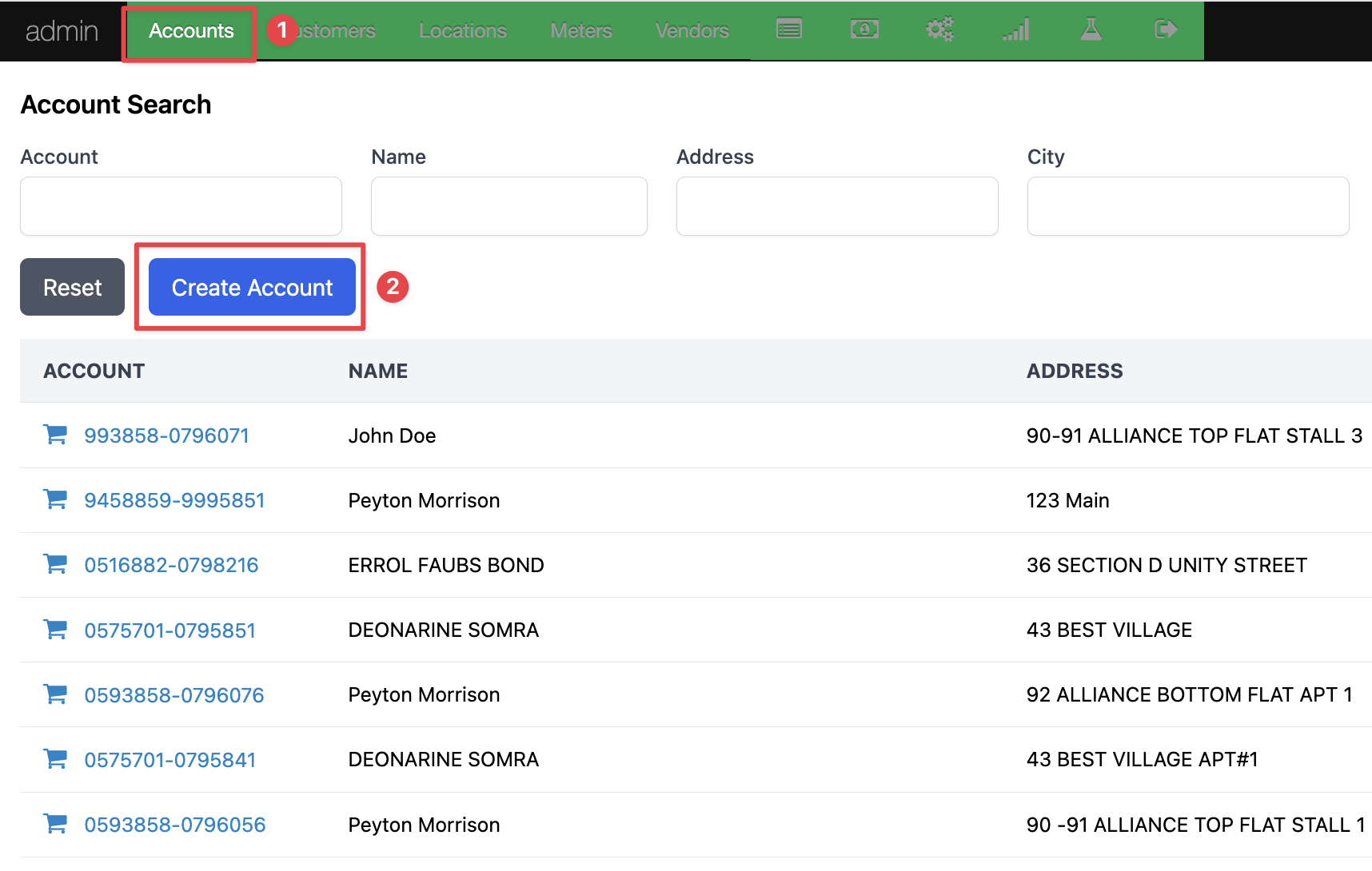Image resolution: width=1372 pixels, height=871 pixels.
Task: Focus the Account search input field
Action: click(181, 206)
